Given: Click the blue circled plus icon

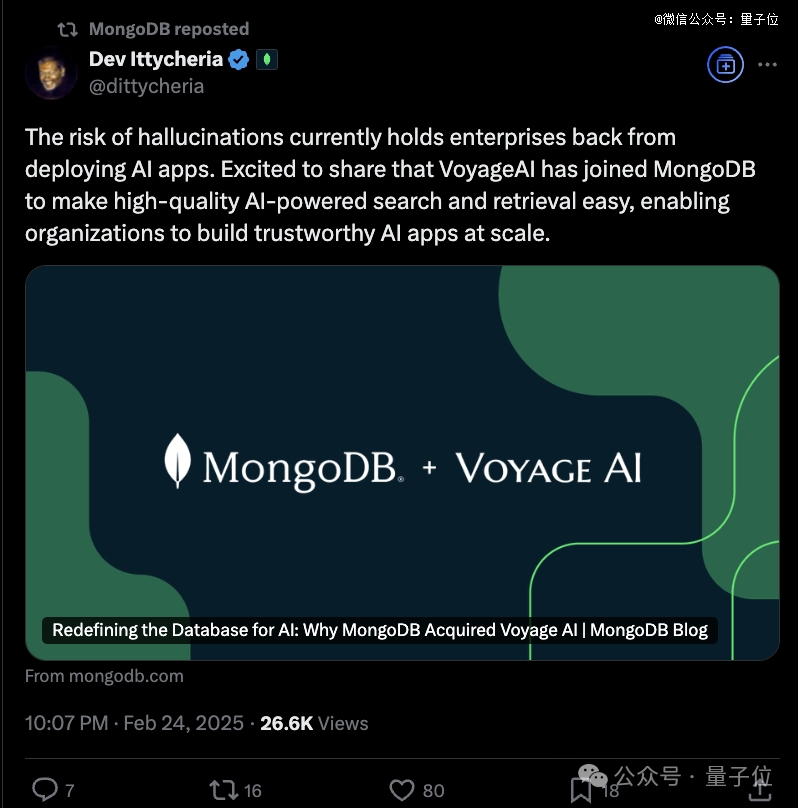Looking at the screenshot, I should (724, 65).
